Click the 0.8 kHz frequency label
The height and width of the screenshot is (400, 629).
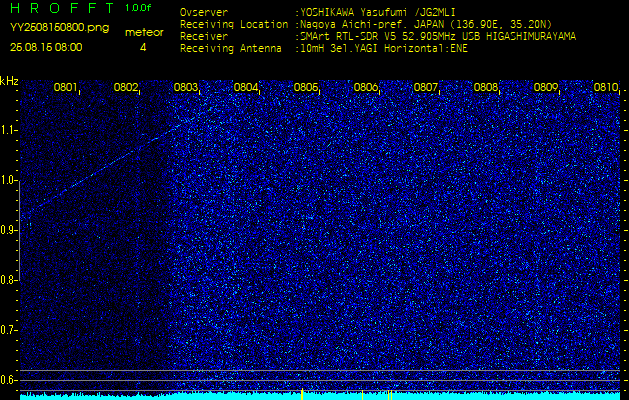click(x=8, y=280)
